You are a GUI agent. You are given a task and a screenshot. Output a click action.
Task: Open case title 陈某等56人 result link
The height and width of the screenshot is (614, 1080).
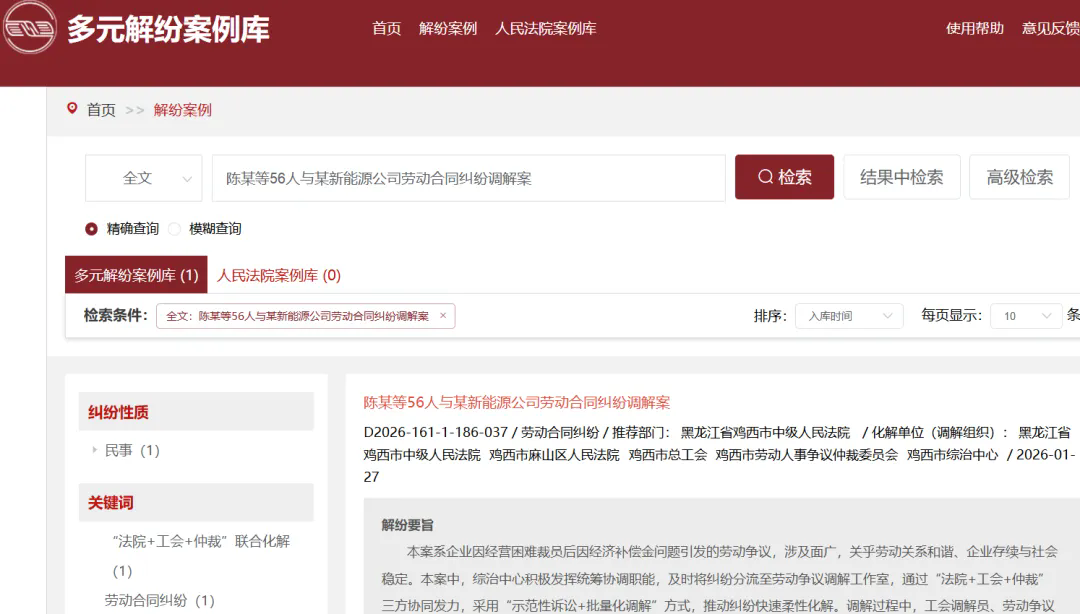click(516, 403)
